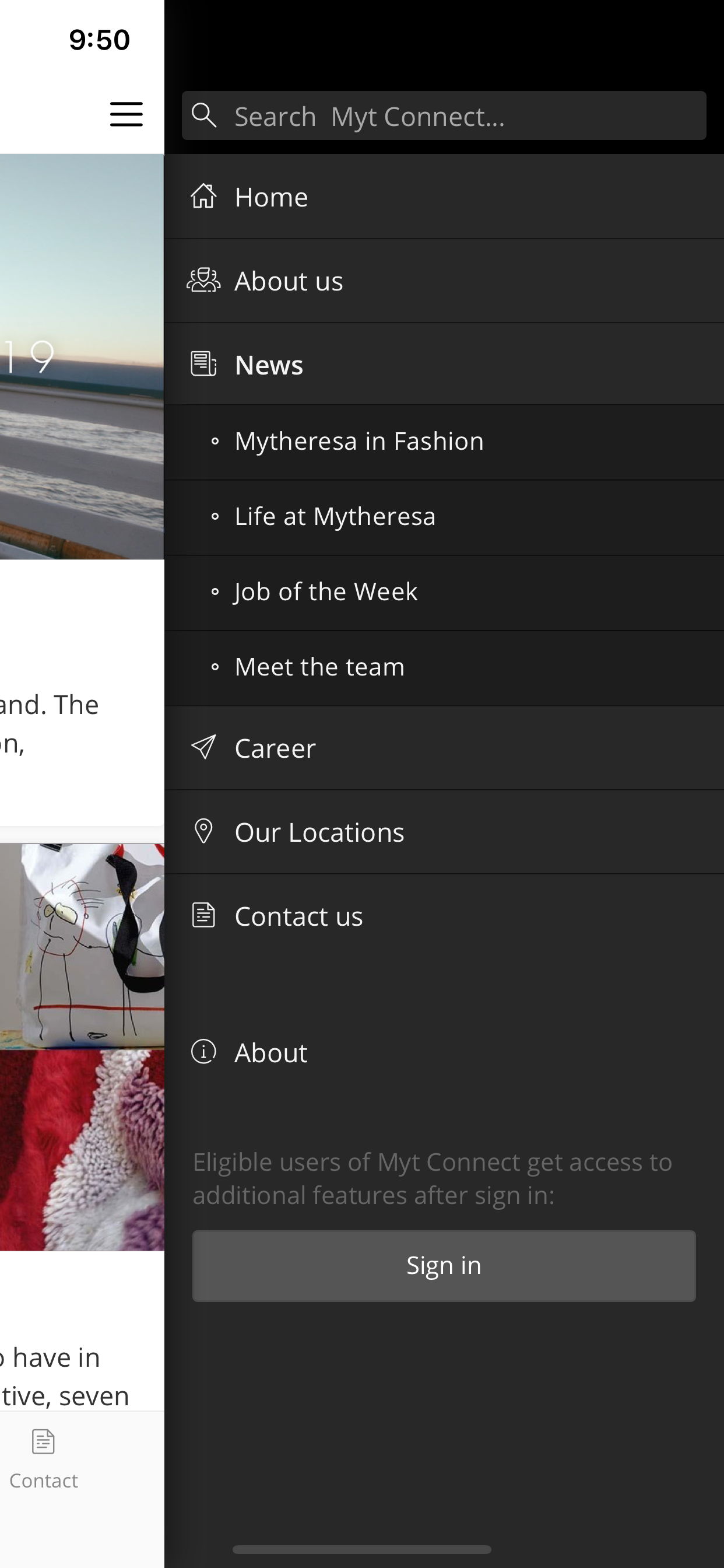Image resolution: width=724 pixels, height=1568 pixels.
Task: Tap the hamburger menu icon
Action: (x=126, y=114)
